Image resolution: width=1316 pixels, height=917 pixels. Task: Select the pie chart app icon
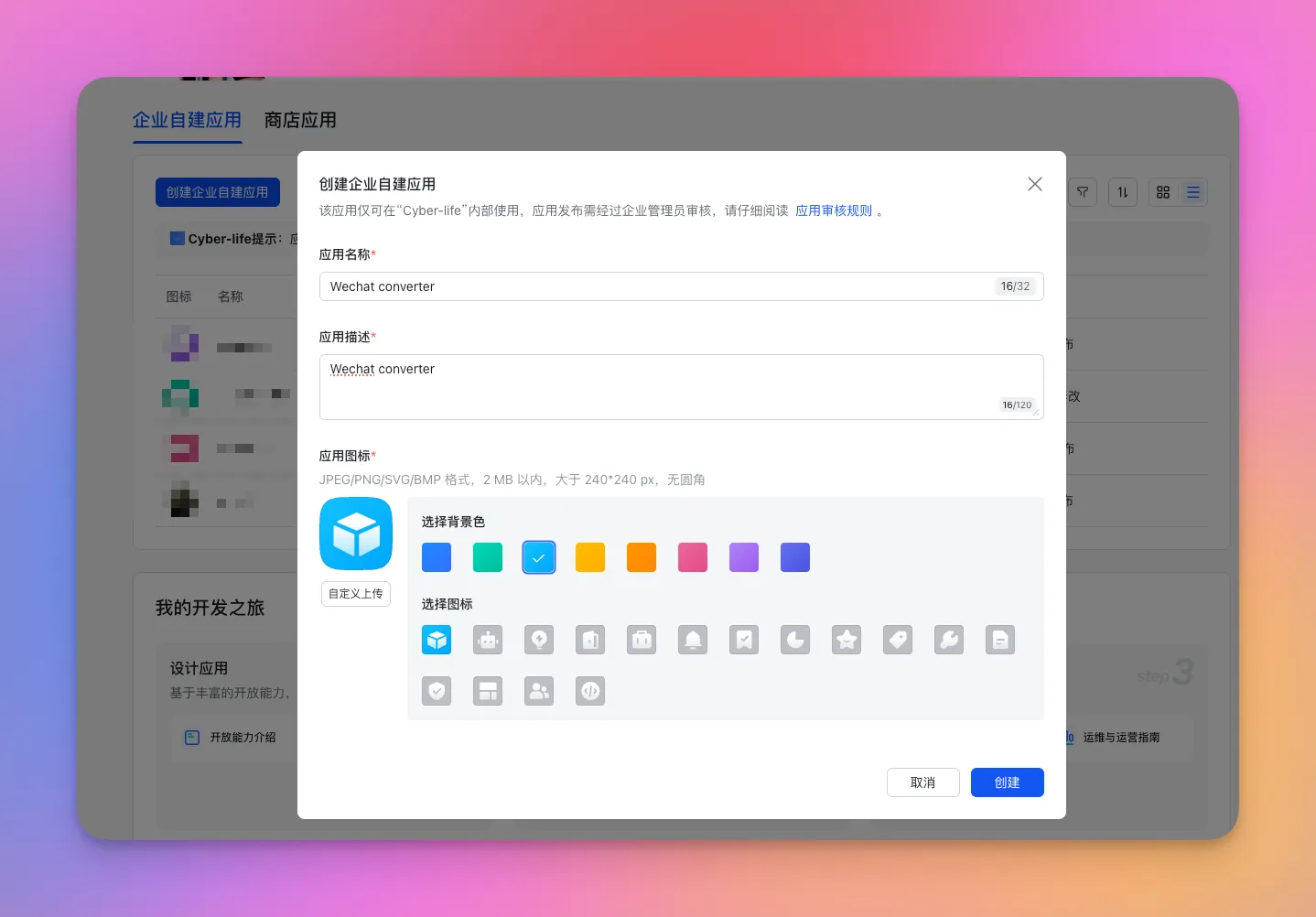point(795,640)
